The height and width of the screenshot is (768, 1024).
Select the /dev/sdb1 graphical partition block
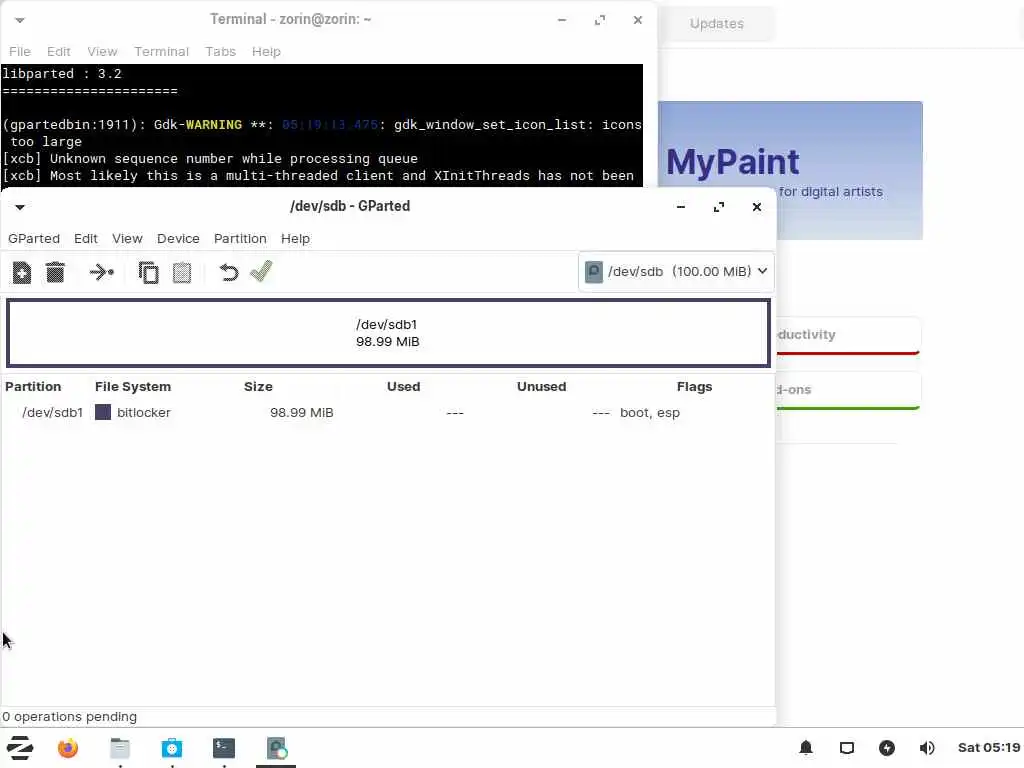[x=388, y=333]
